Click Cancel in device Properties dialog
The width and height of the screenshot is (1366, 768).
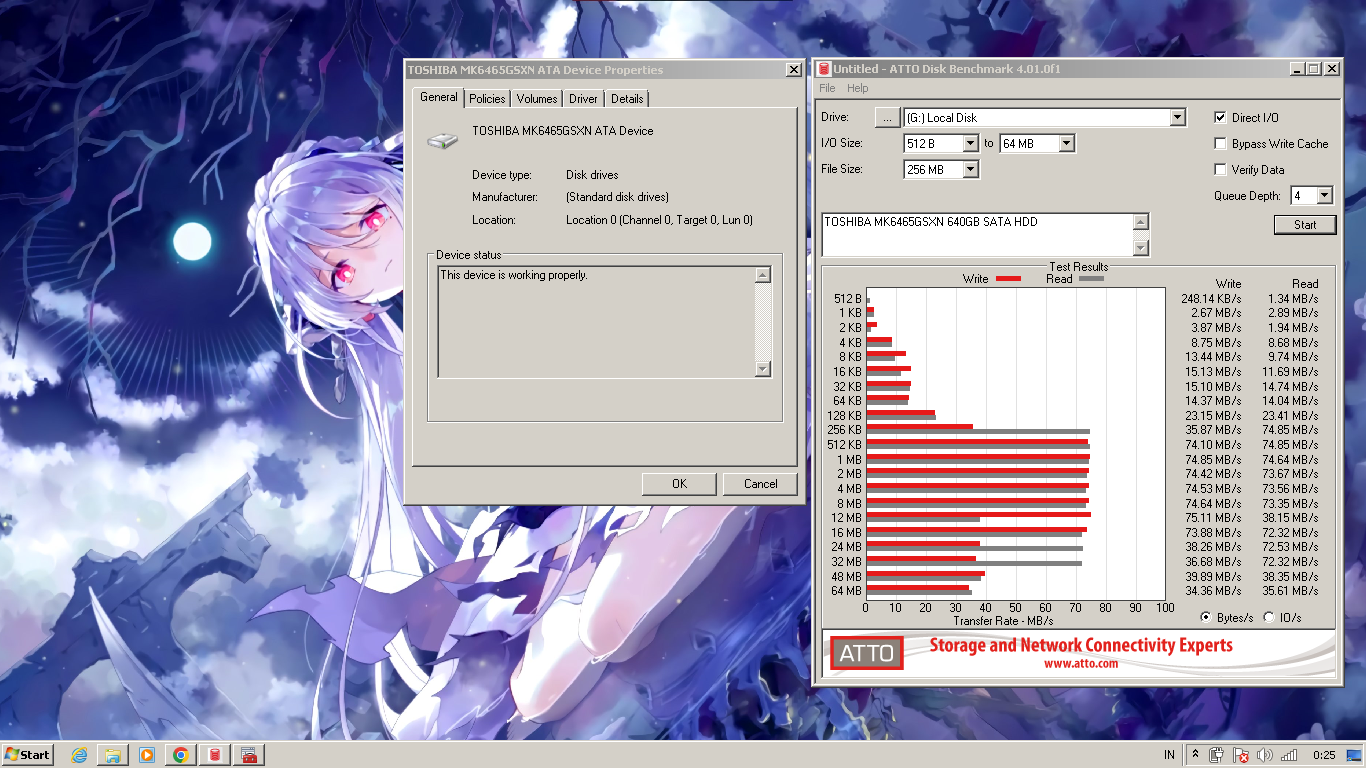(x=760, y=484)
